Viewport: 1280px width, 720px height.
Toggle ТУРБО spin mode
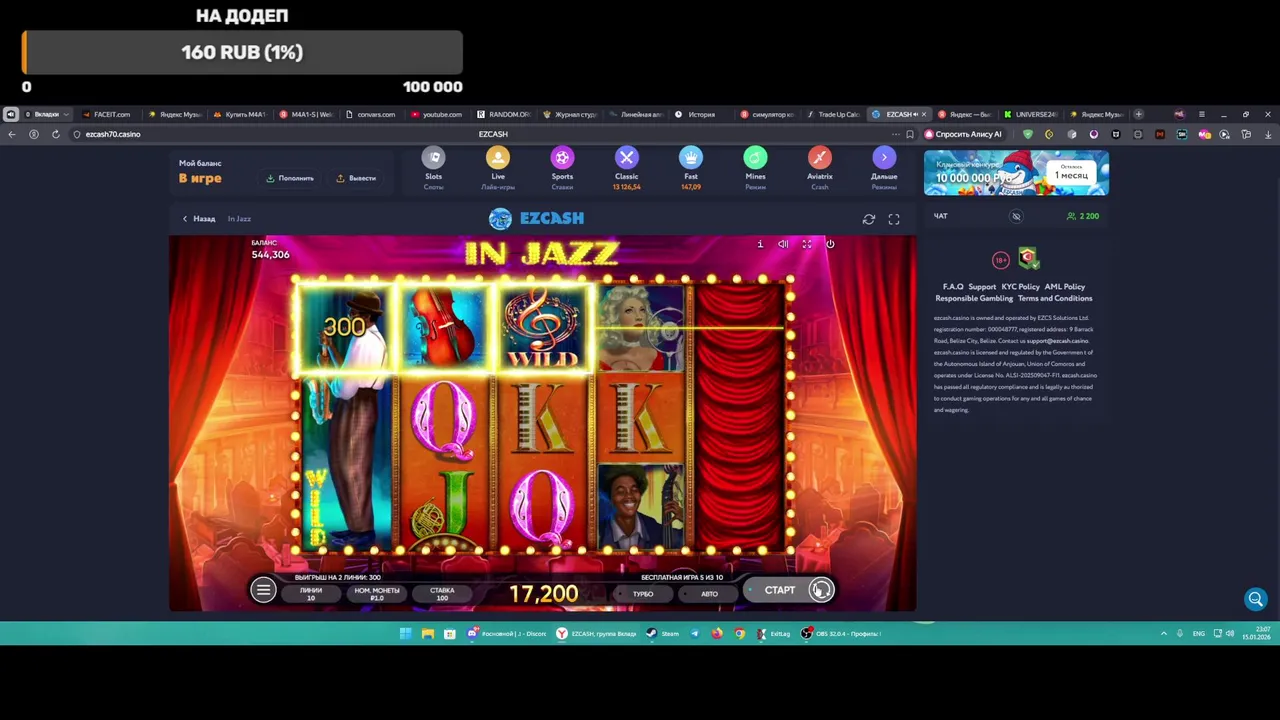(x=643, y=594)
